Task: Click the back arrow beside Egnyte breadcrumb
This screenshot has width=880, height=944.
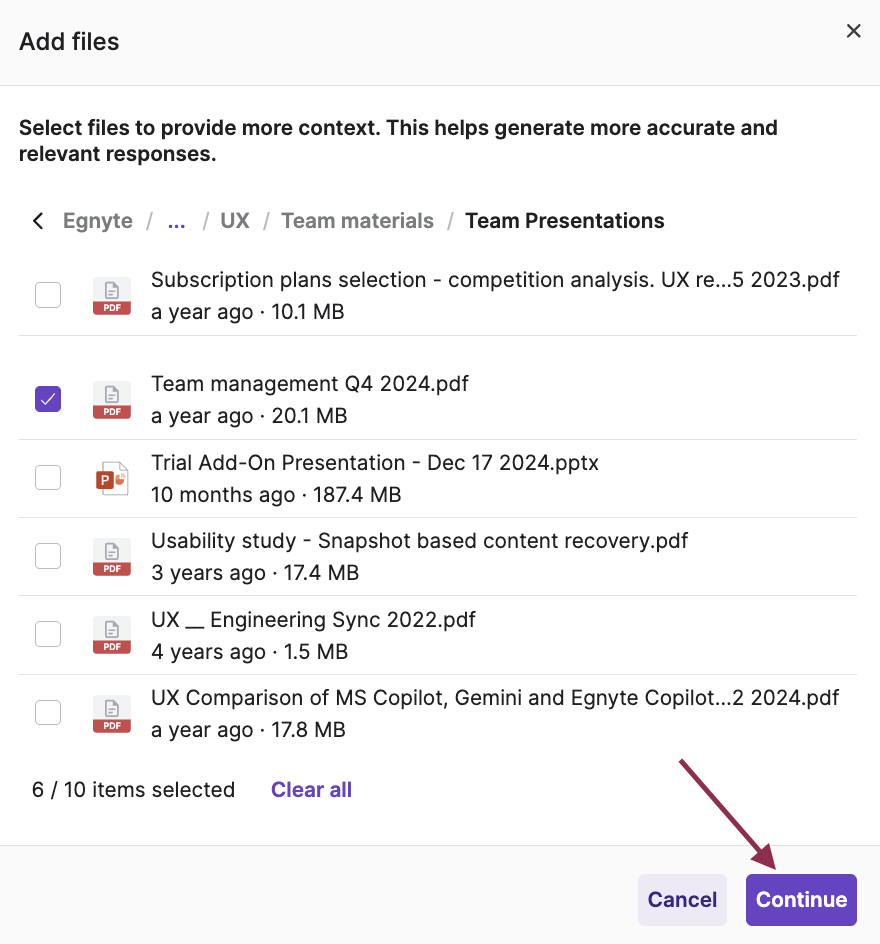Action: pyautogui.click(x=37, y=221)
